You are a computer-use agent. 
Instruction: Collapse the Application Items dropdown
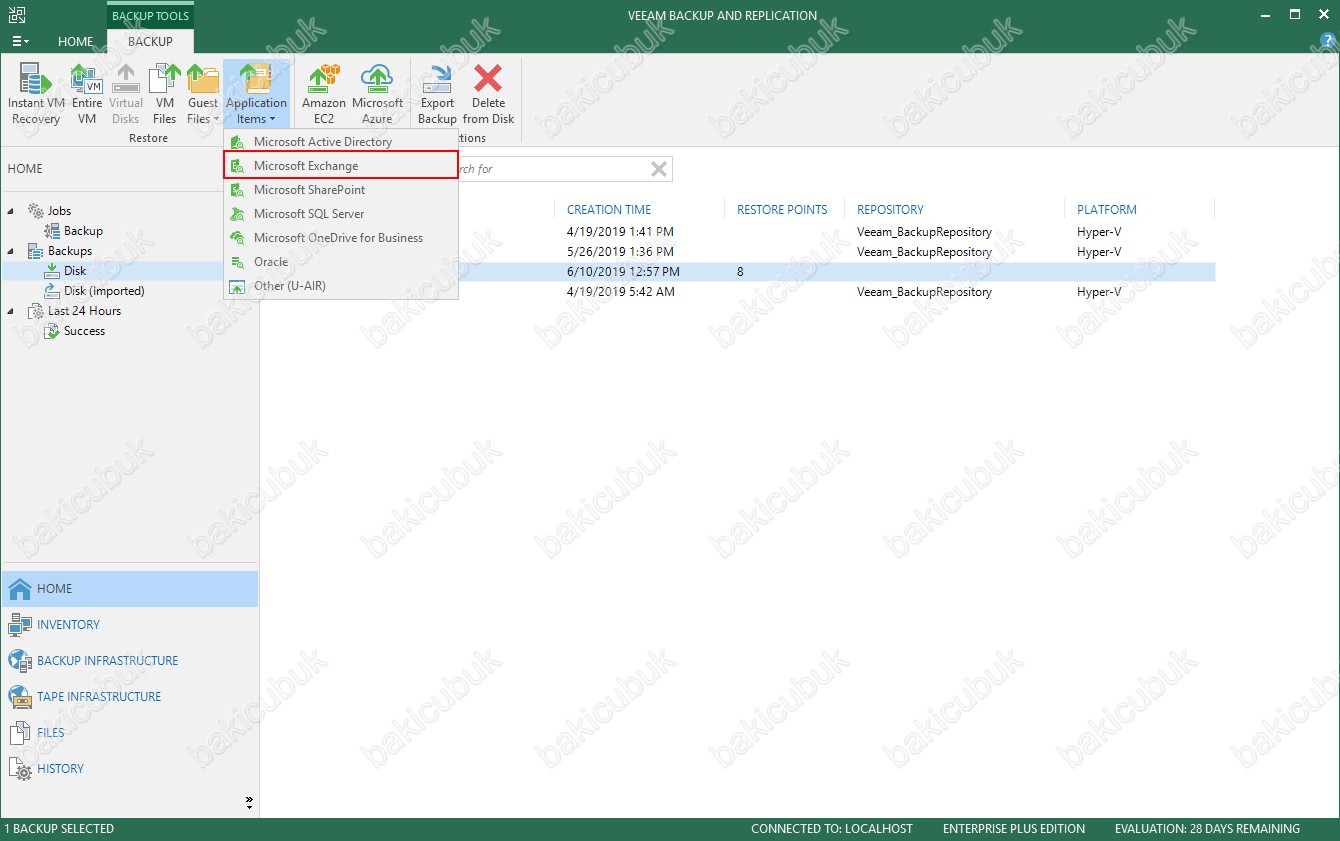click(x=256, y=95)
